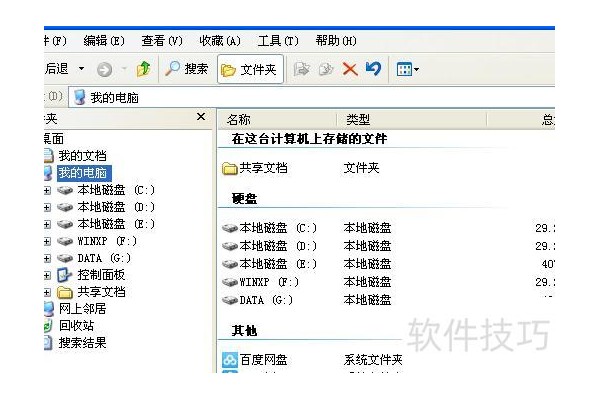Click 本地磁盘 type cell in WINXP (F:) row
Screen dimensions: 600x400
click(367, 282)
